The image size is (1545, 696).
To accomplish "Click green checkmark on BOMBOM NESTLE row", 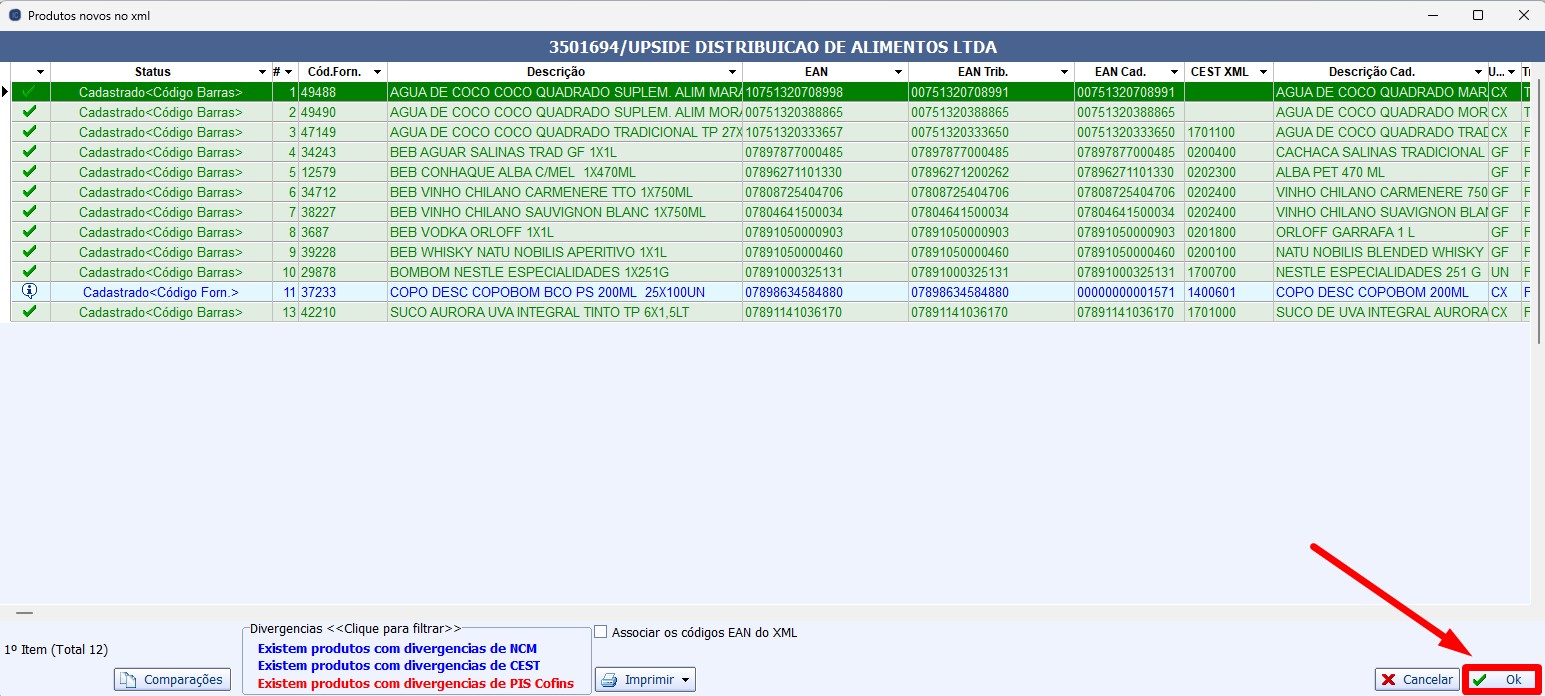I will pos(29,272).
